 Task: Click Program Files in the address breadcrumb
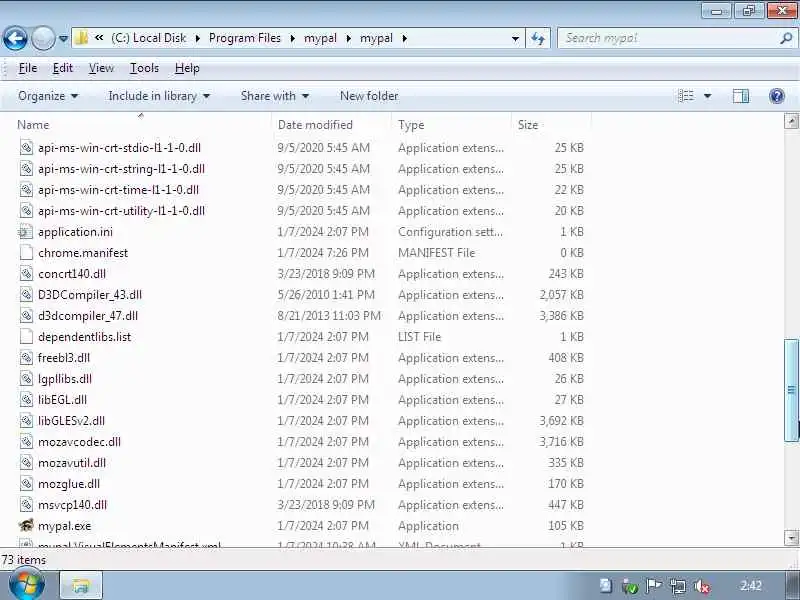click(x=245, y=38)
